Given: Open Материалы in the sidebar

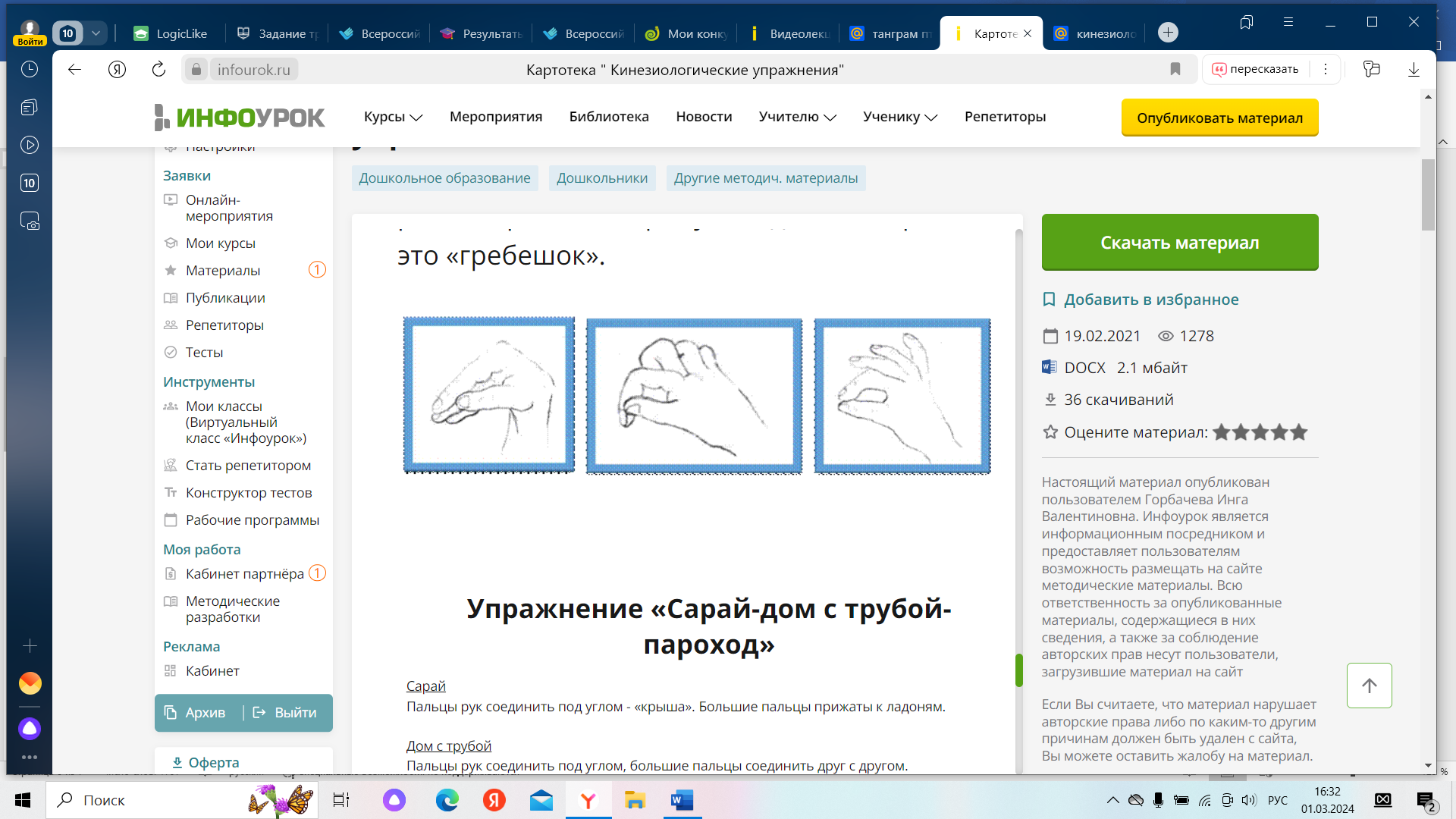Looking at the screenshot, I should point(223,271).
